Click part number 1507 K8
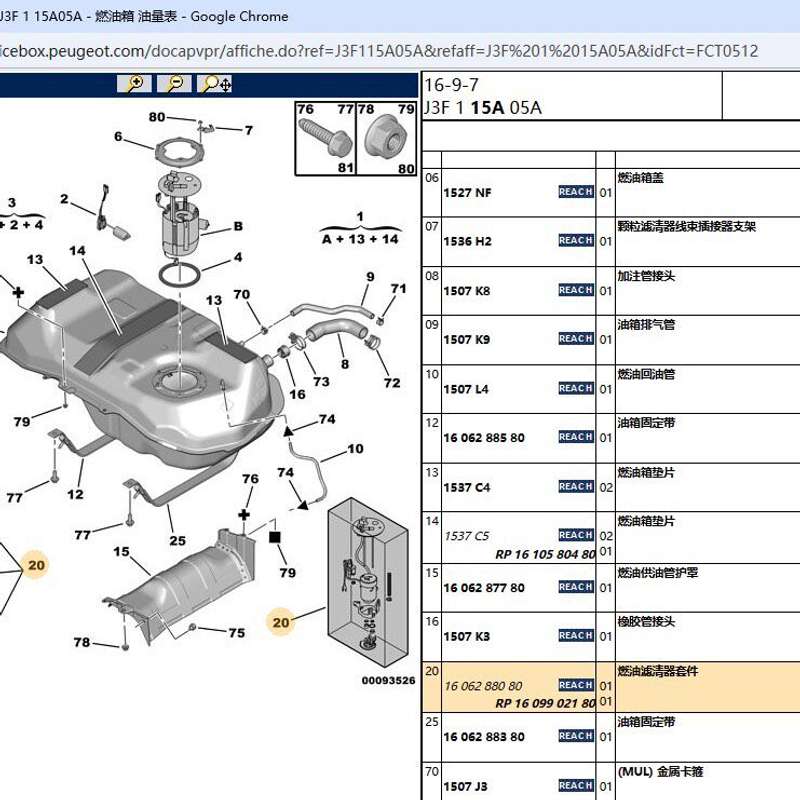 [467, 291]
